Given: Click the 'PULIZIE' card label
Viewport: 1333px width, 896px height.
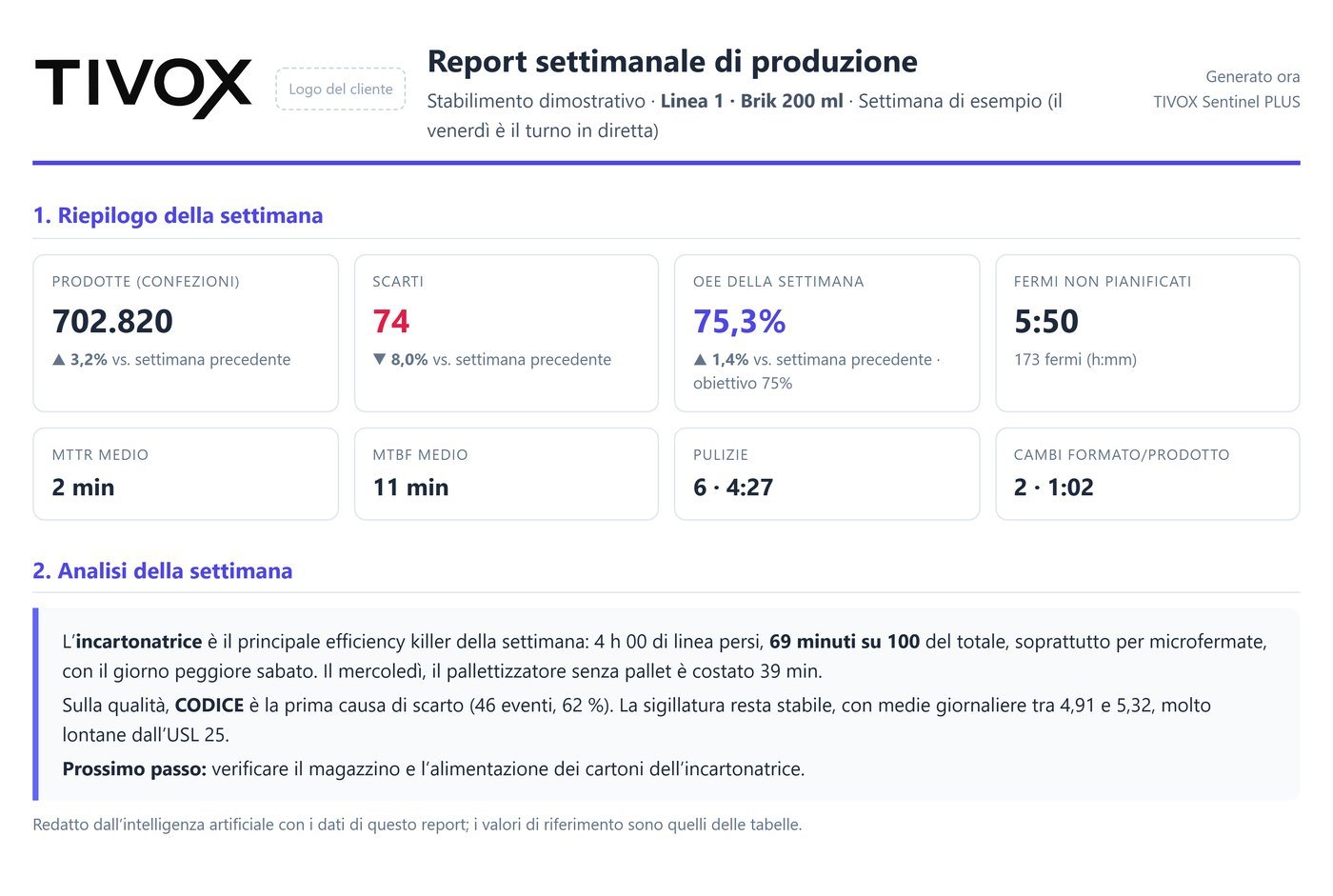Looking at the screenshot, I should coord(721,455).
